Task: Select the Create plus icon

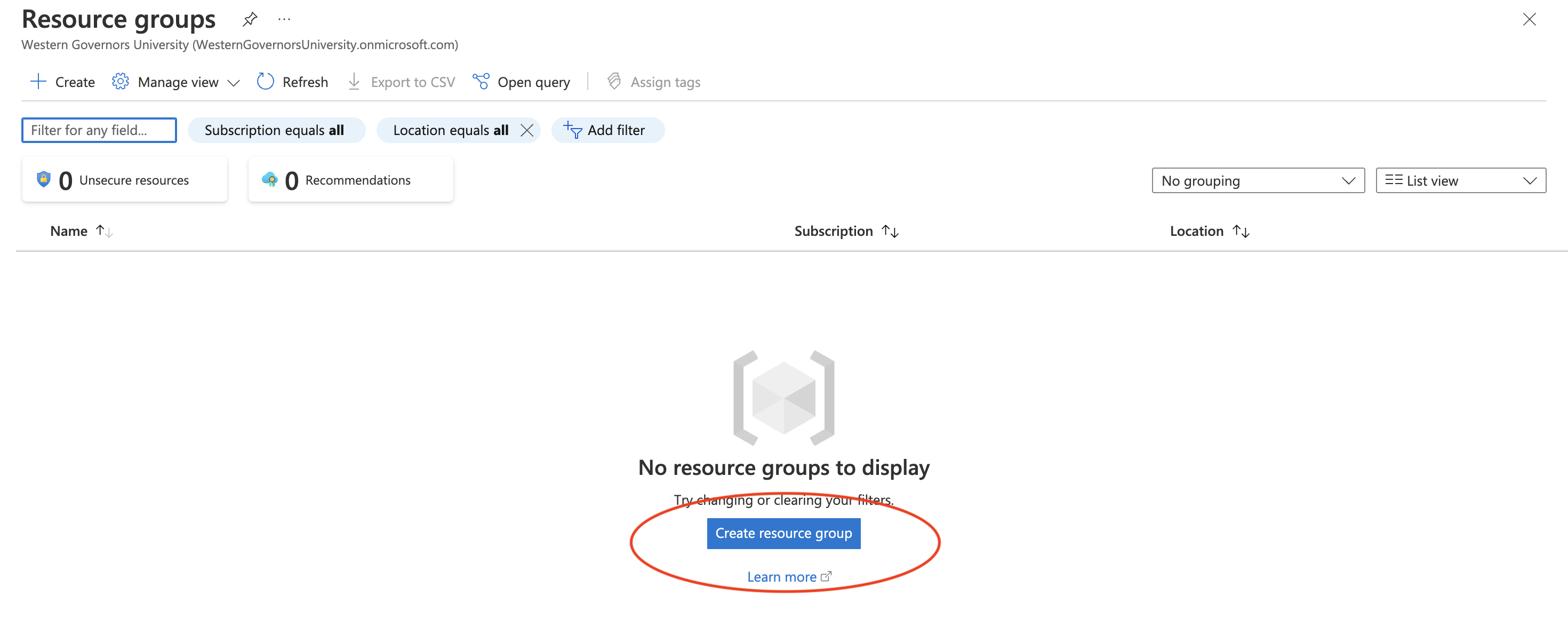Action: click(38, 81)
